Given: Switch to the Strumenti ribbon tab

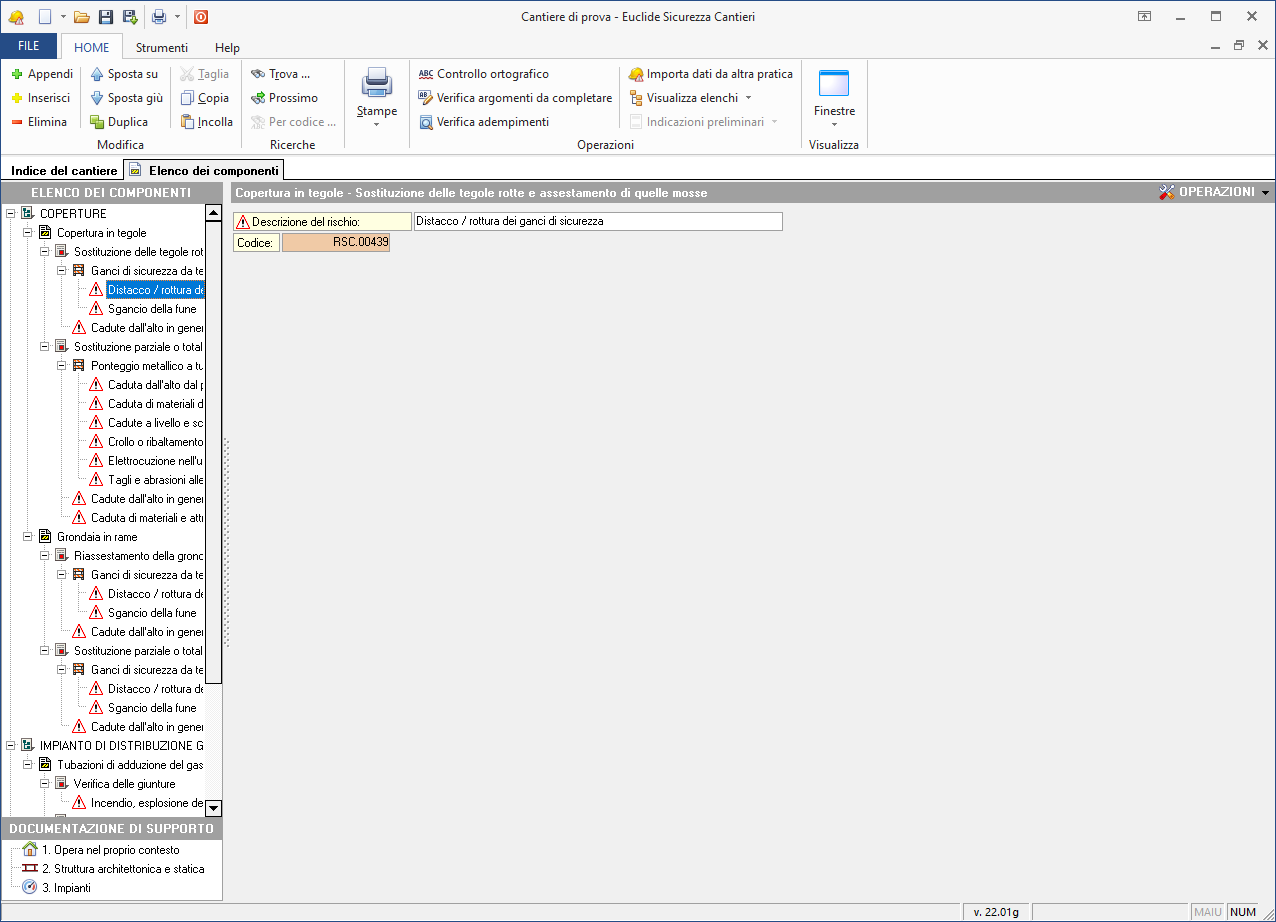Looking at the screenshot, I should click(x=161, y=47).
